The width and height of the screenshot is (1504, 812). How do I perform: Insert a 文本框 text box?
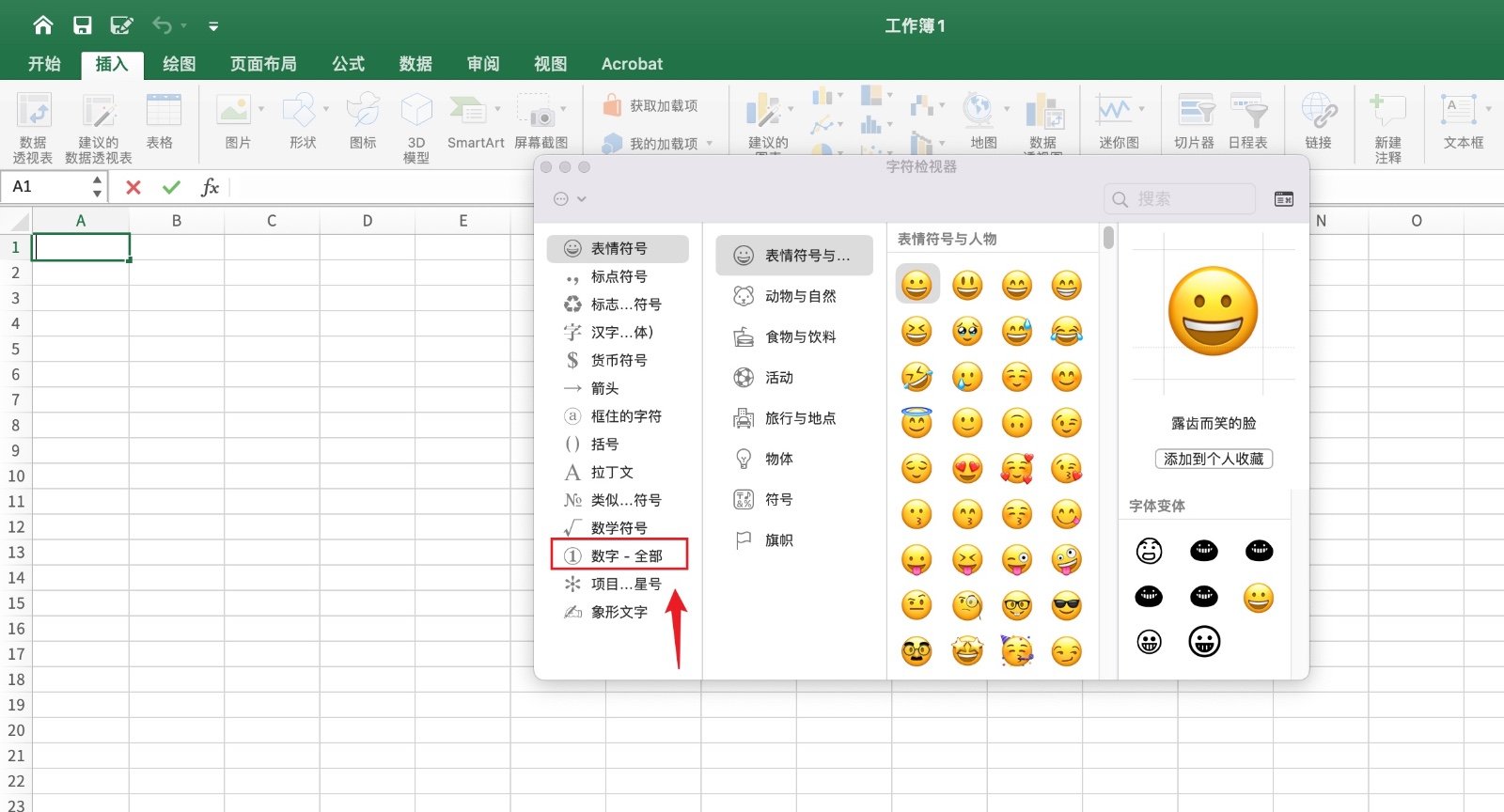coord(1464,120)
